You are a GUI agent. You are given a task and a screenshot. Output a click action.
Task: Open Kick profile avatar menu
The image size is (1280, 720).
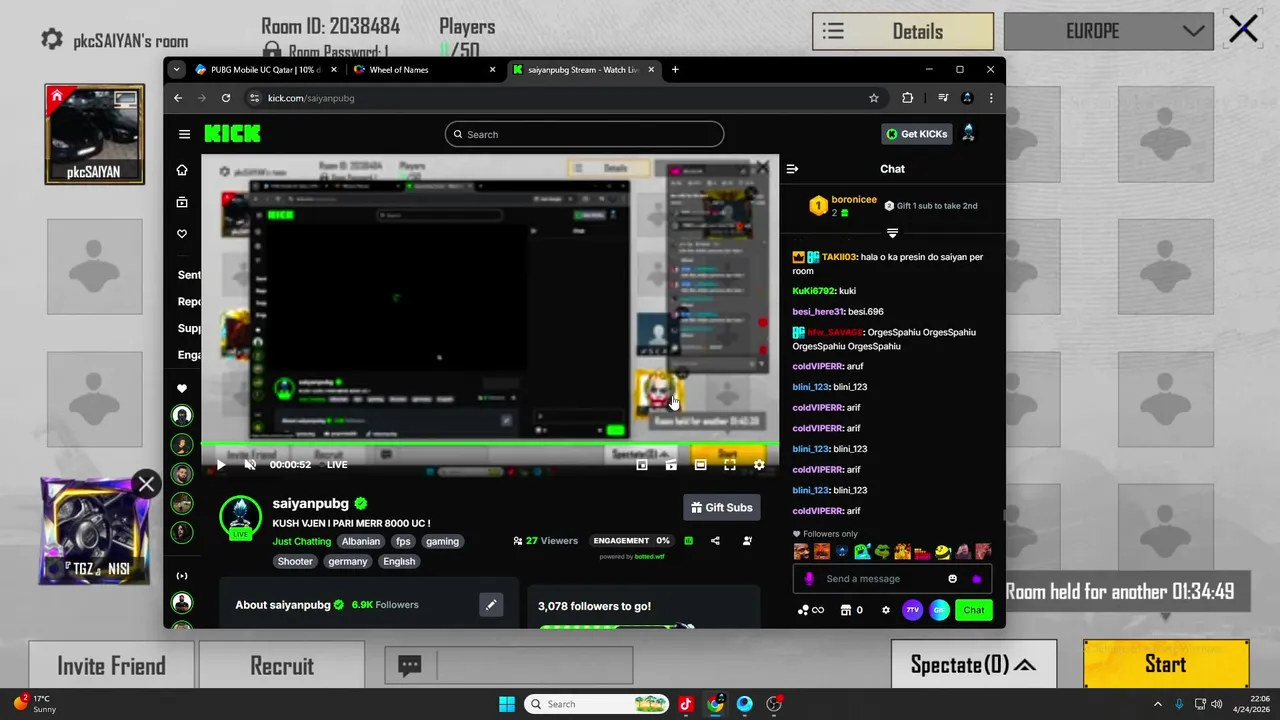(968, 134)
